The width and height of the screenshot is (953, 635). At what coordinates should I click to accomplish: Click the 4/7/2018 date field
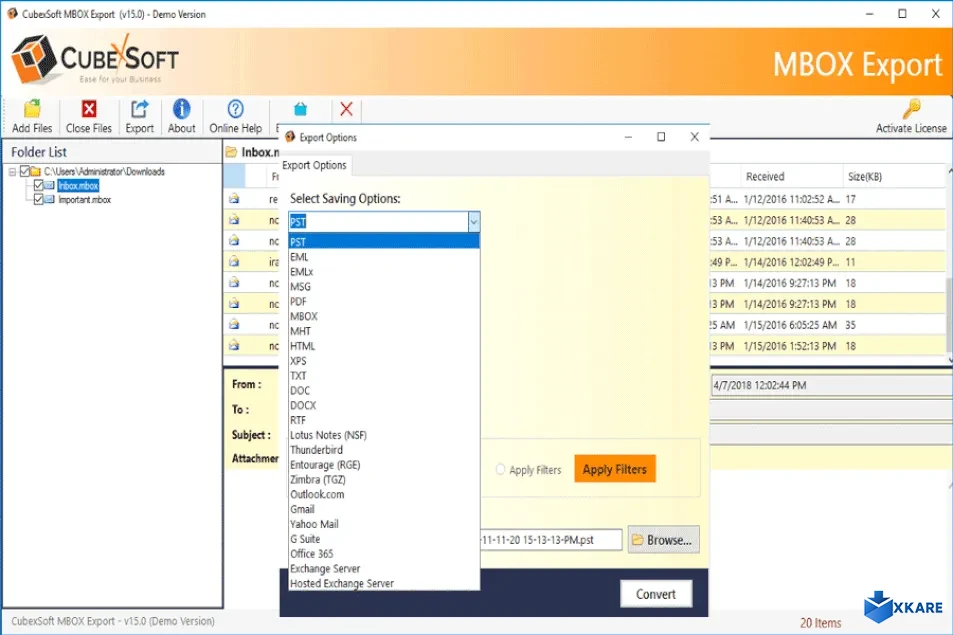(x=831, y=385)
